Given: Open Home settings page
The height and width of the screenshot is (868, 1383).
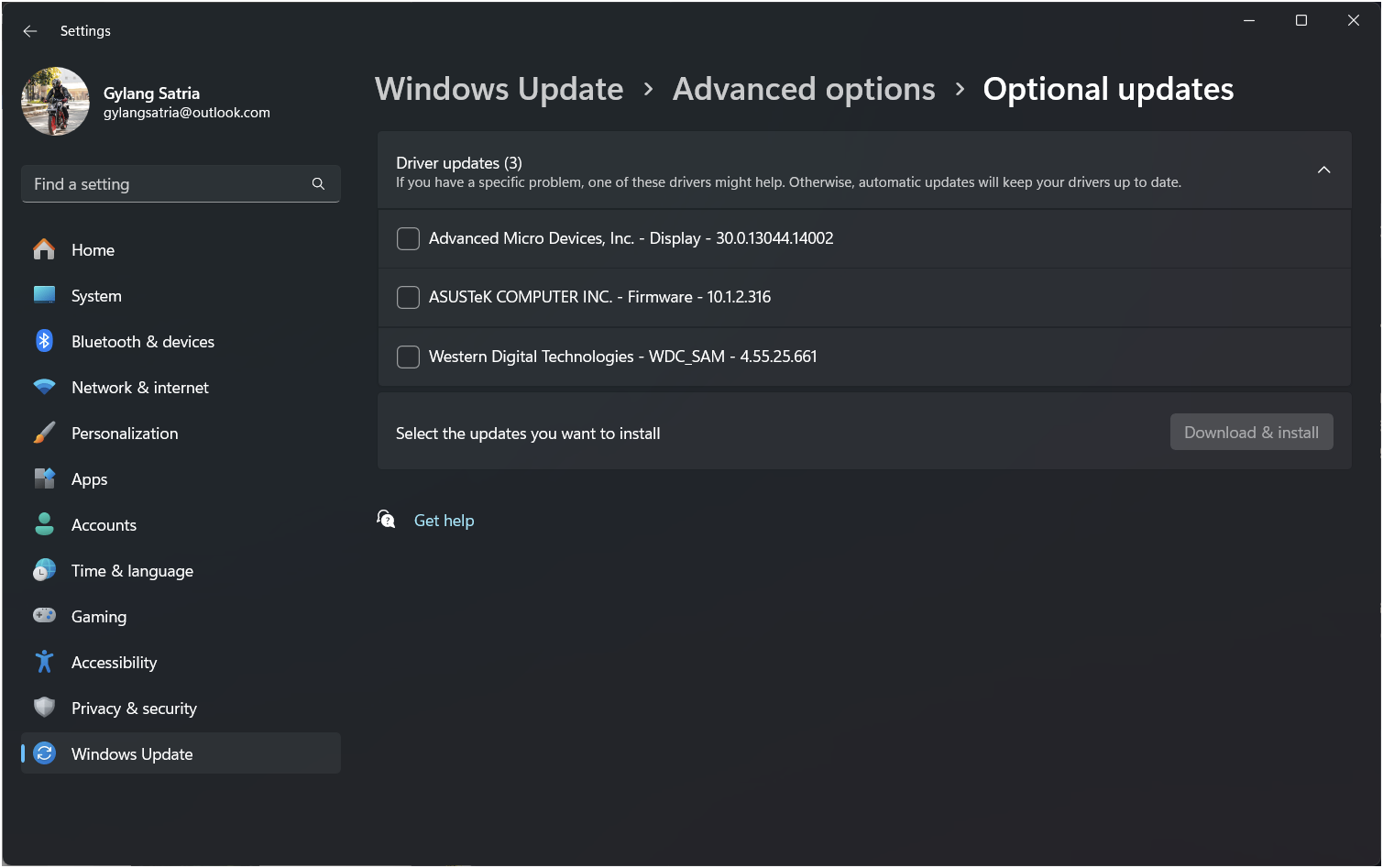Looking at the screenshot, I should (x=181, y=249).
